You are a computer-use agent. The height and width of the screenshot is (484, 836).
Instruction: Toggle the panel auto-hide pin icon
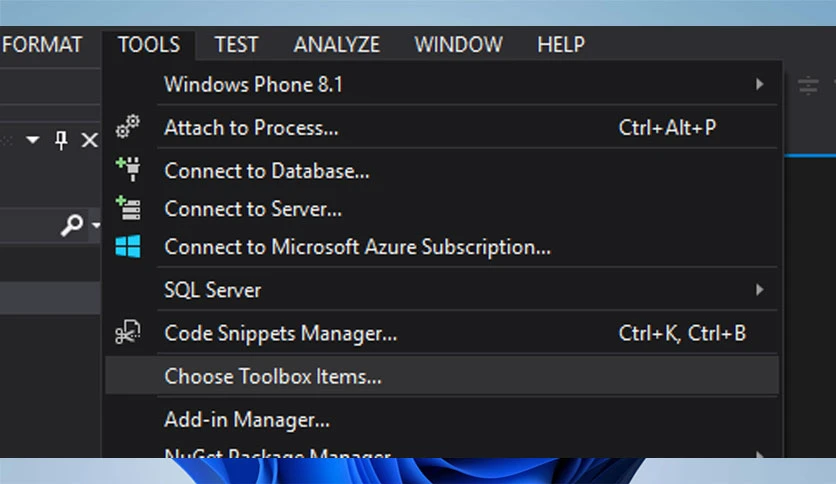pyautogui.click(x=61, y=140)
